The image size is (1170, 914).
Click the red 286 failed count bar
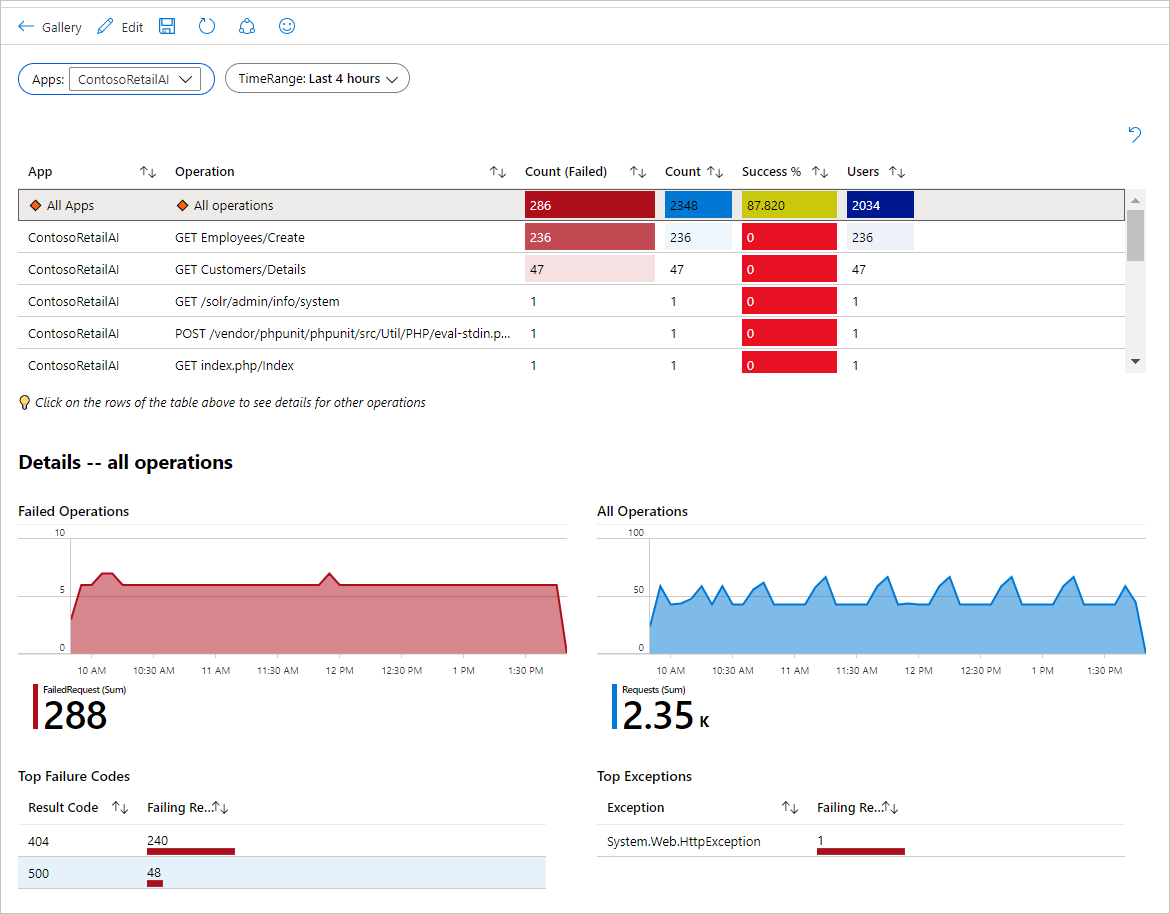[x=589, y=206]
